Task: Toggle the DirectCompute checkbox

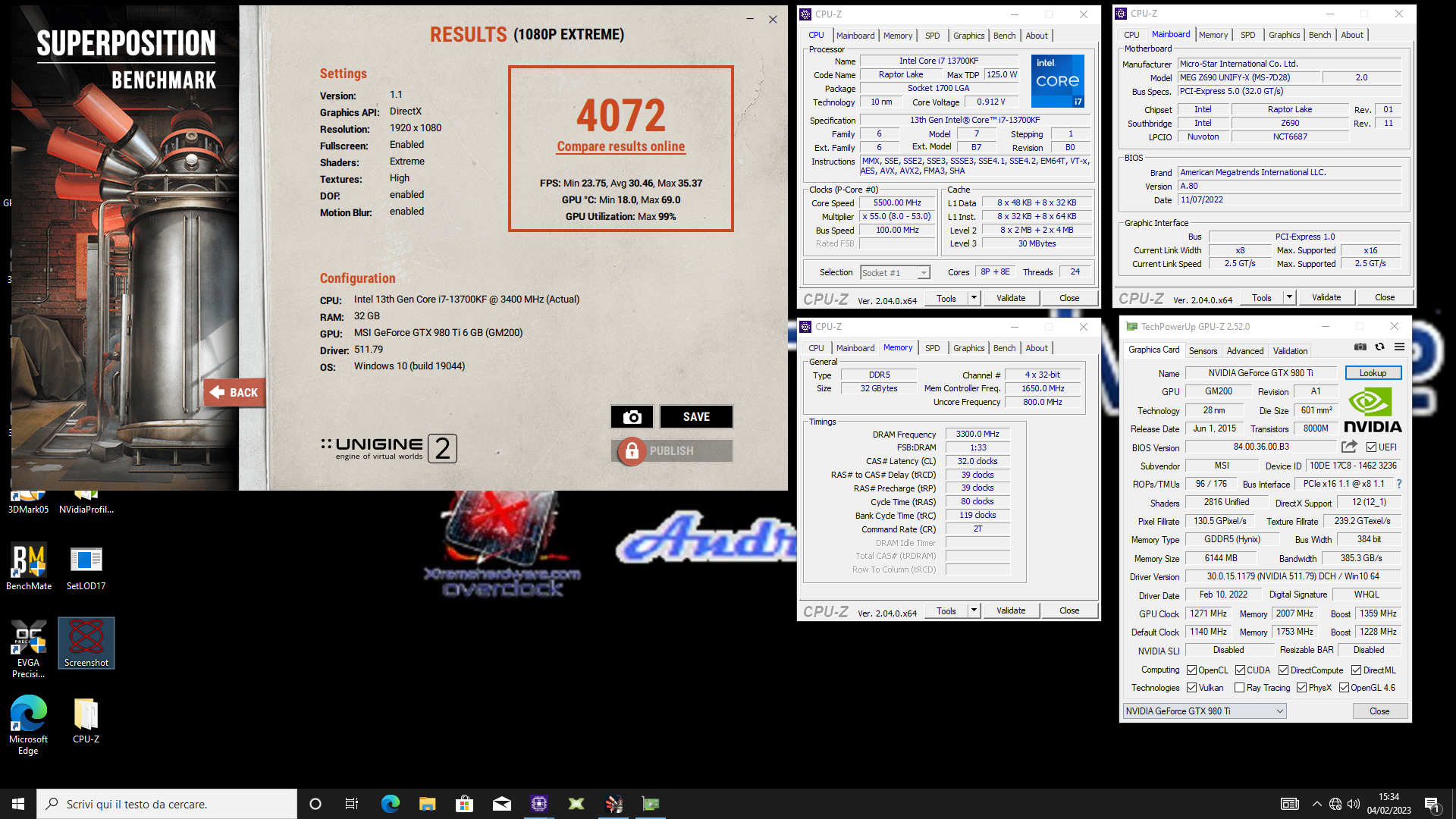Action: [x=1283, y=670]
